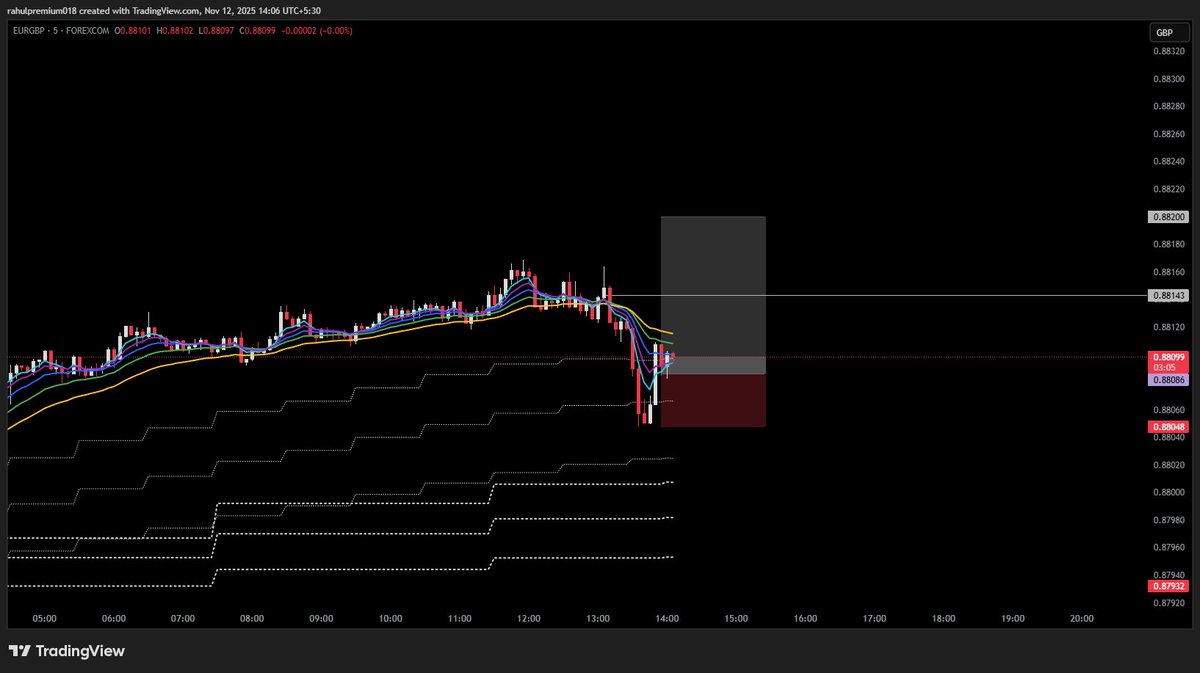
Task: Select the gray profit target zone
Action: tap(713, 295)
